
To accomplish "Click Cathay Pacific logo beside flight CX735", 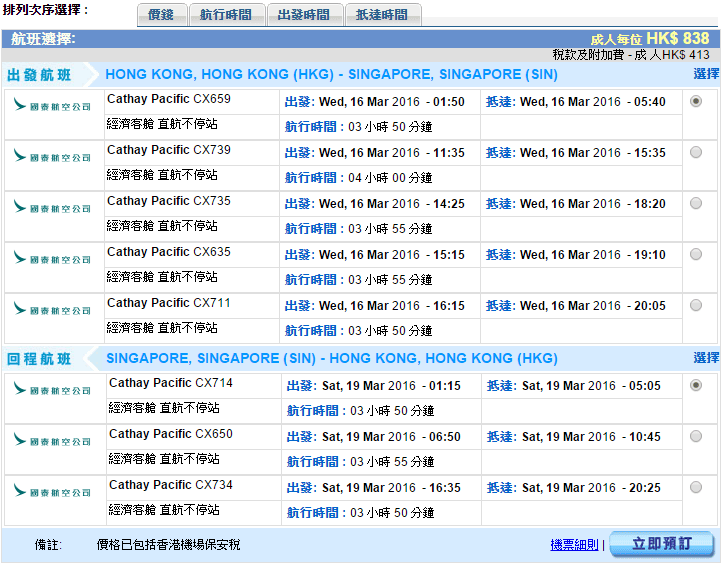I will pos(53,208).
